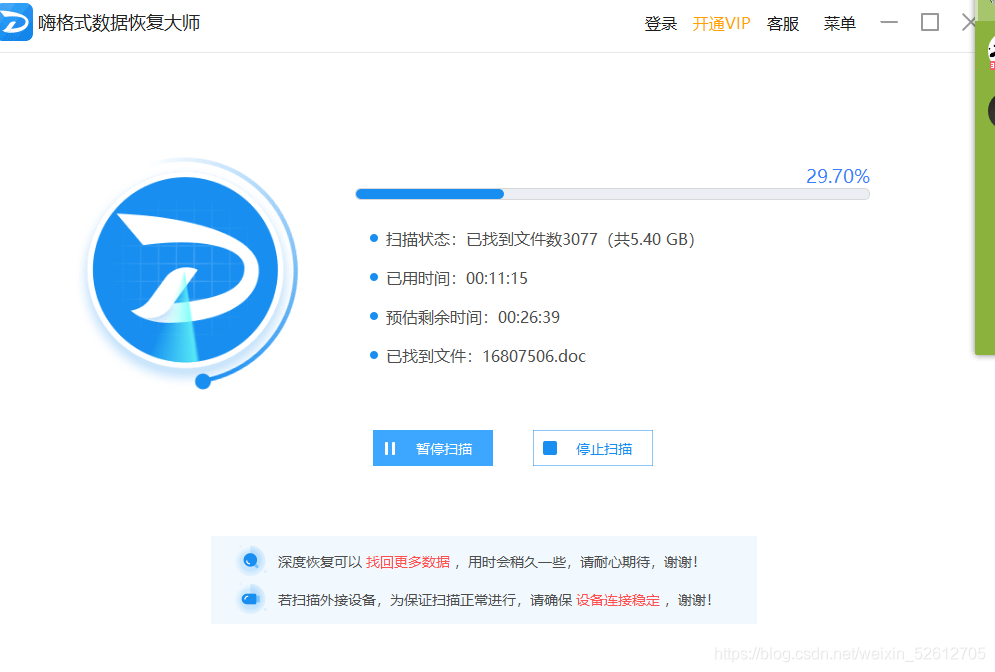Click scan status text 已找到文件数3077
The height and width of the screenshot is (672, 995).
(532, 239)
